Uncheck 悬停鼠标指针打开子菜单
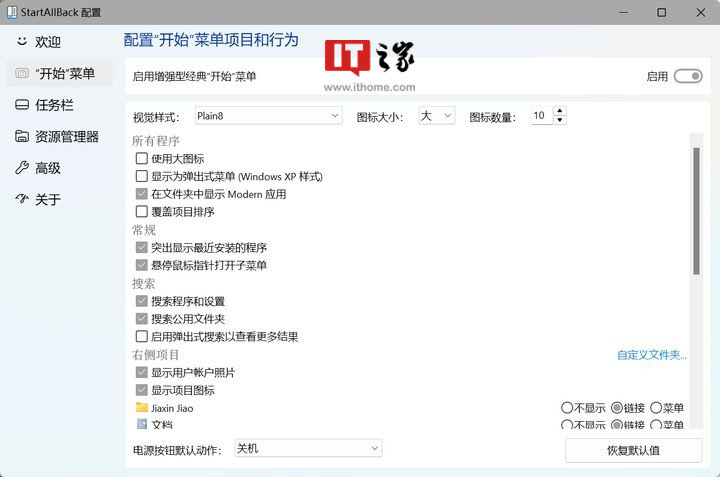The image size is (720, 477). 141,265
